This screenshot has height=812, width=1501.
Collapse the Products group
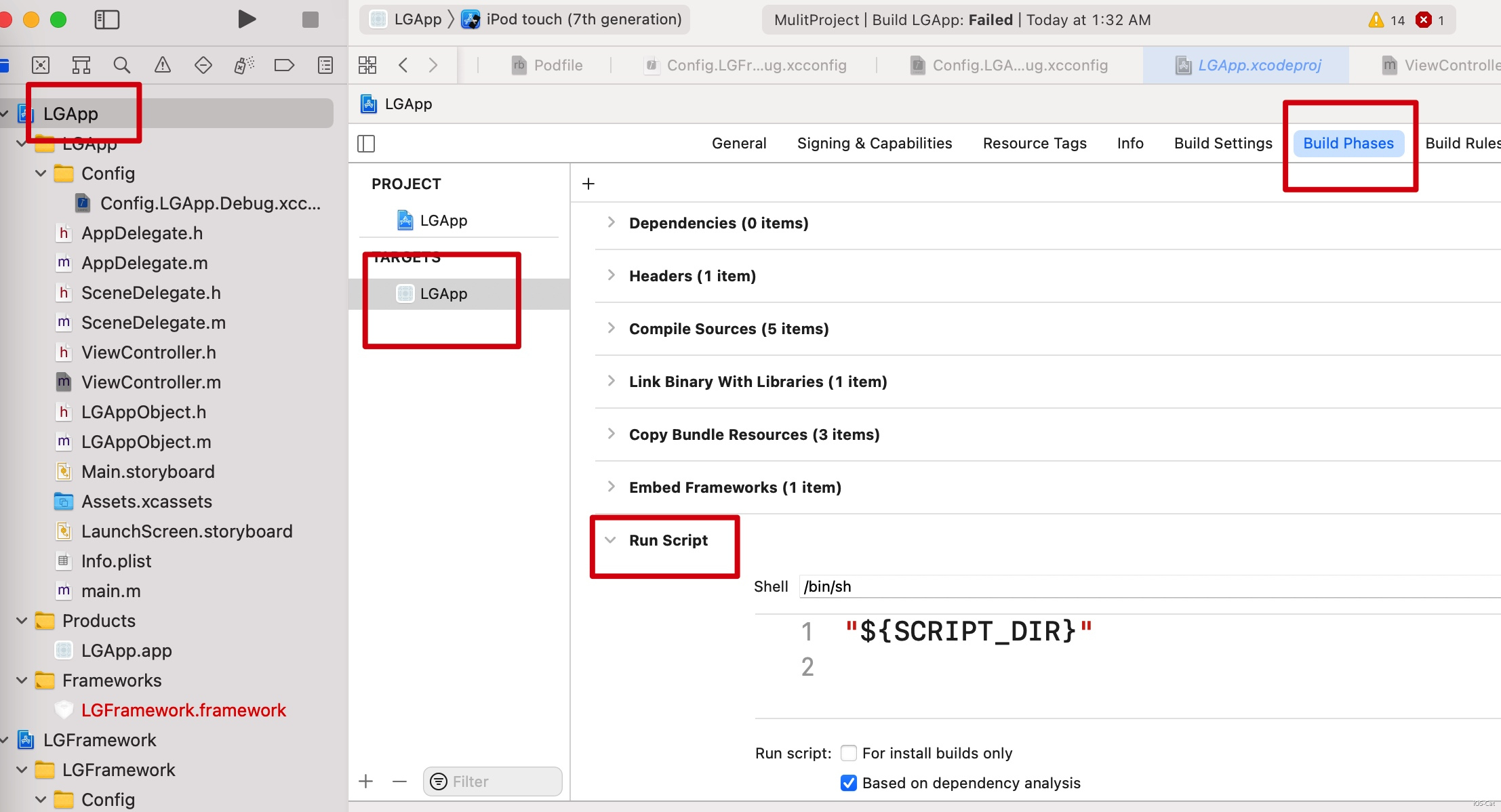22,621
